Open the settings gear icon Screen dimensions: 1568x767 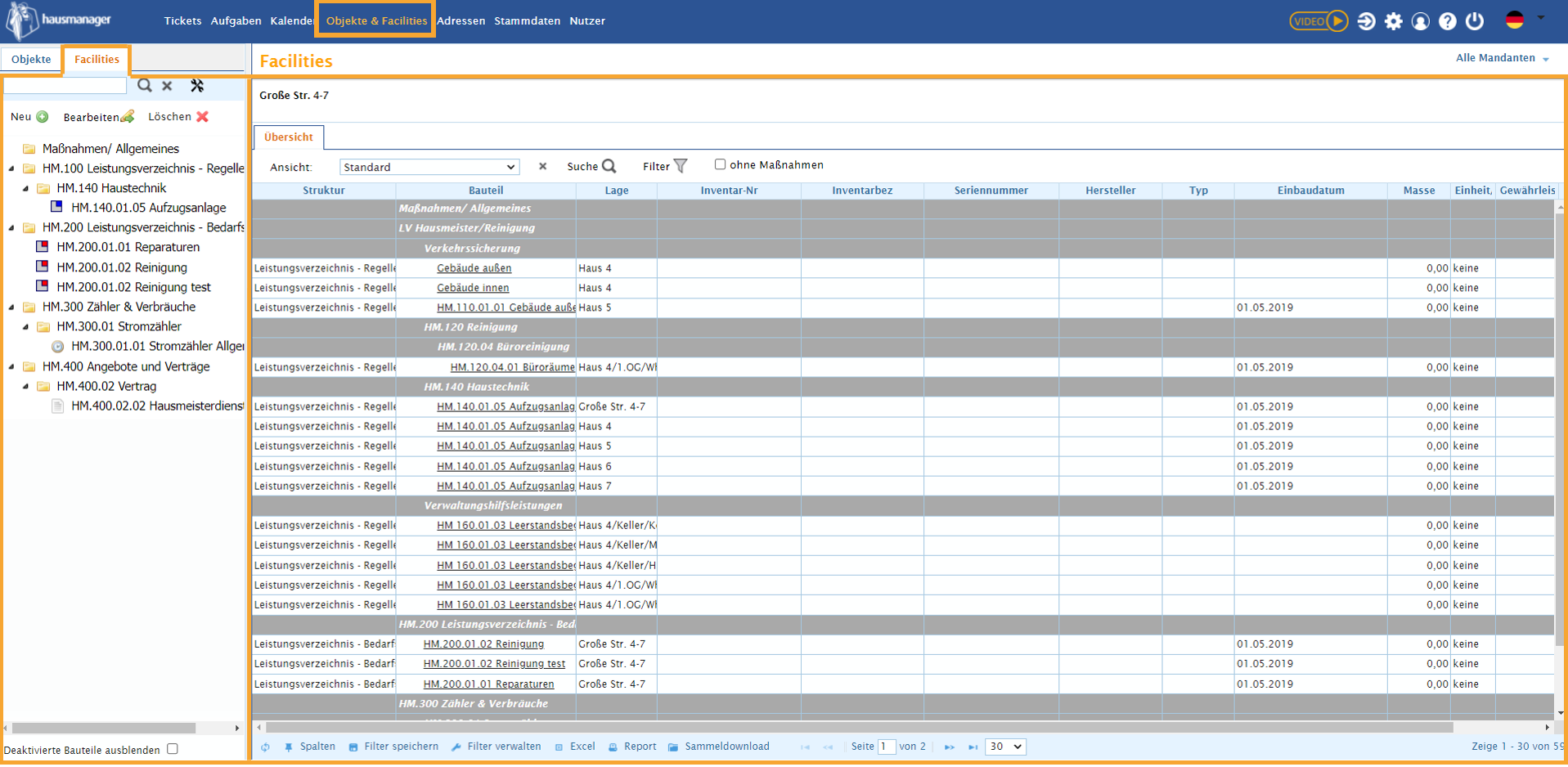point(1394,21)
